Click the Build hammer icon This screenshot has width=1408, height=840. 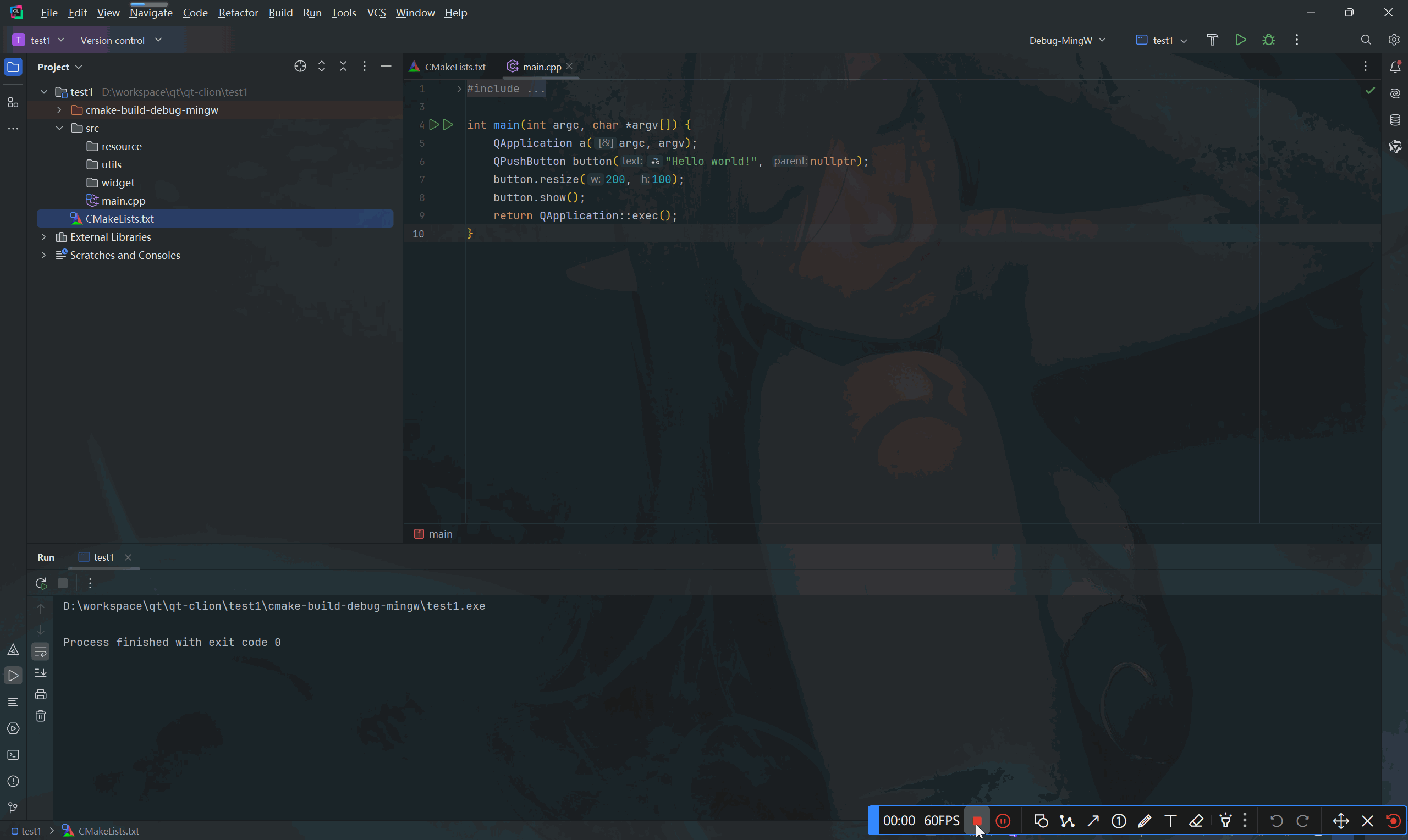pyautogui.click(x=1212, y=40)
